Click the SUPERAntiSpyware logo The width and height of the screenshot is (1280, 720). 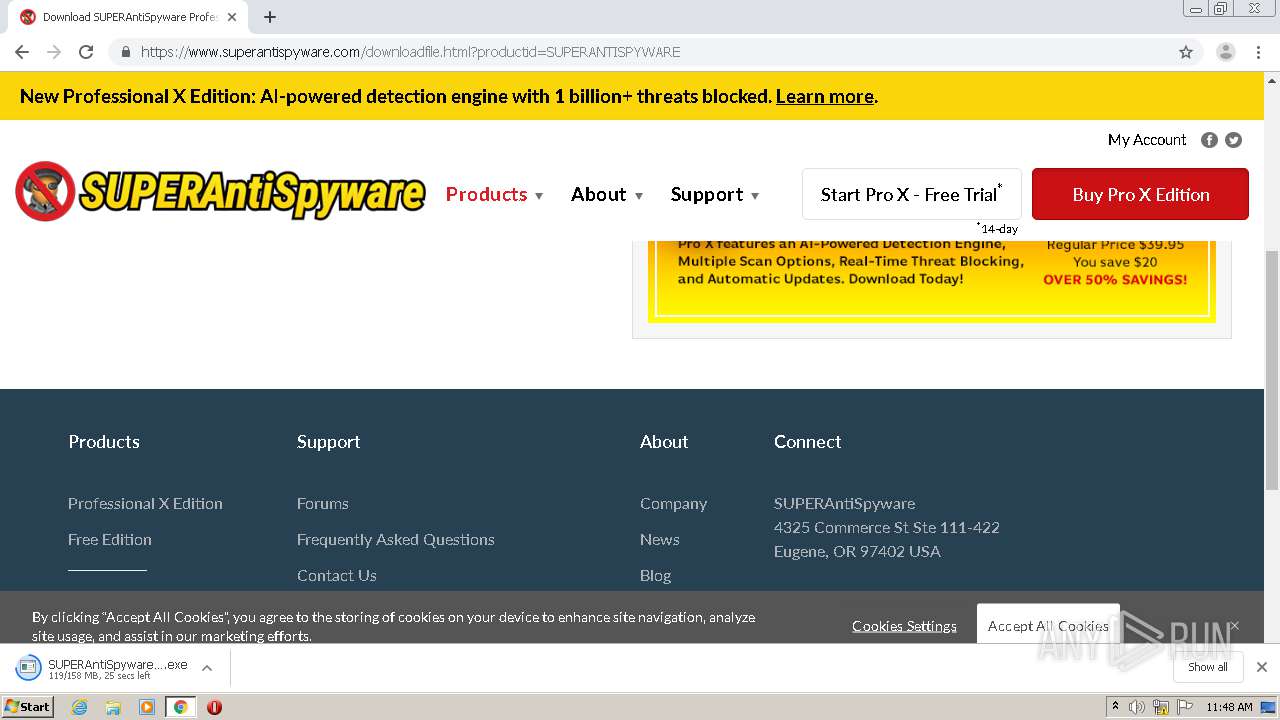[220, 192]
